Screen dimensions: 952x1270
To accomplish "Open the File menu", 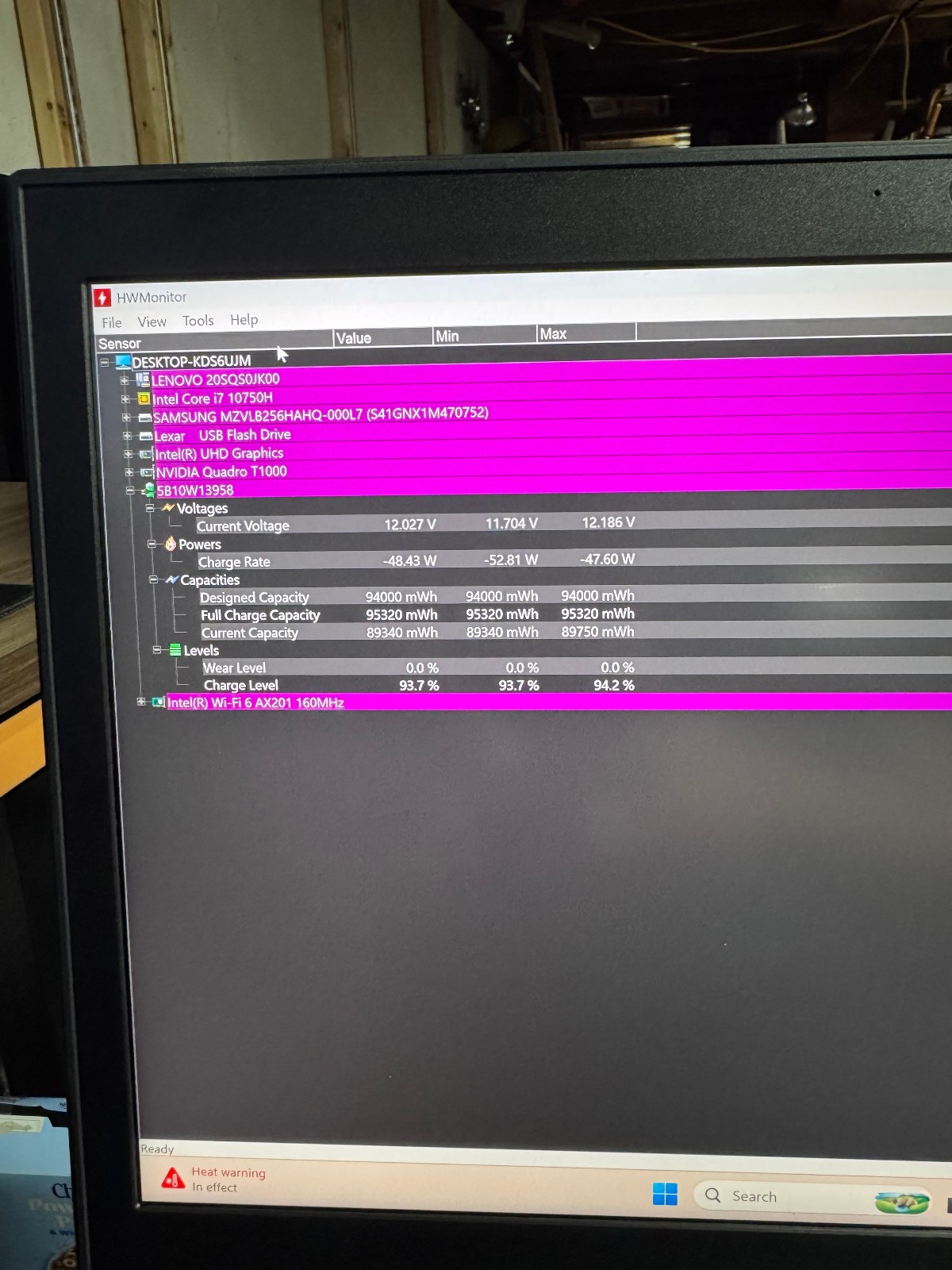I will [x=112, y=322].
